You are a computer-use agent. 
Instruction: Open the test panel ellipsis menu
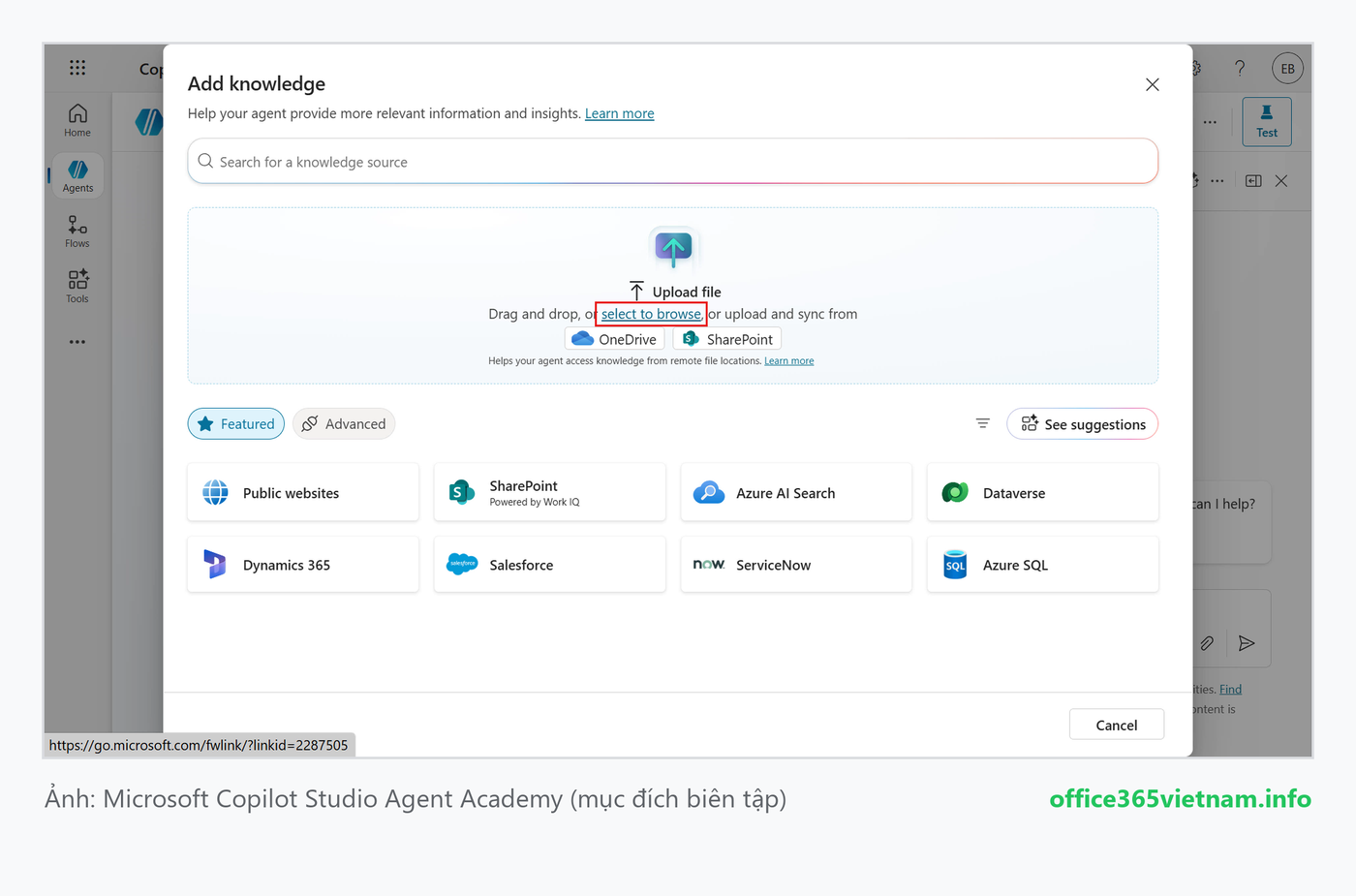coord(1217,181)
